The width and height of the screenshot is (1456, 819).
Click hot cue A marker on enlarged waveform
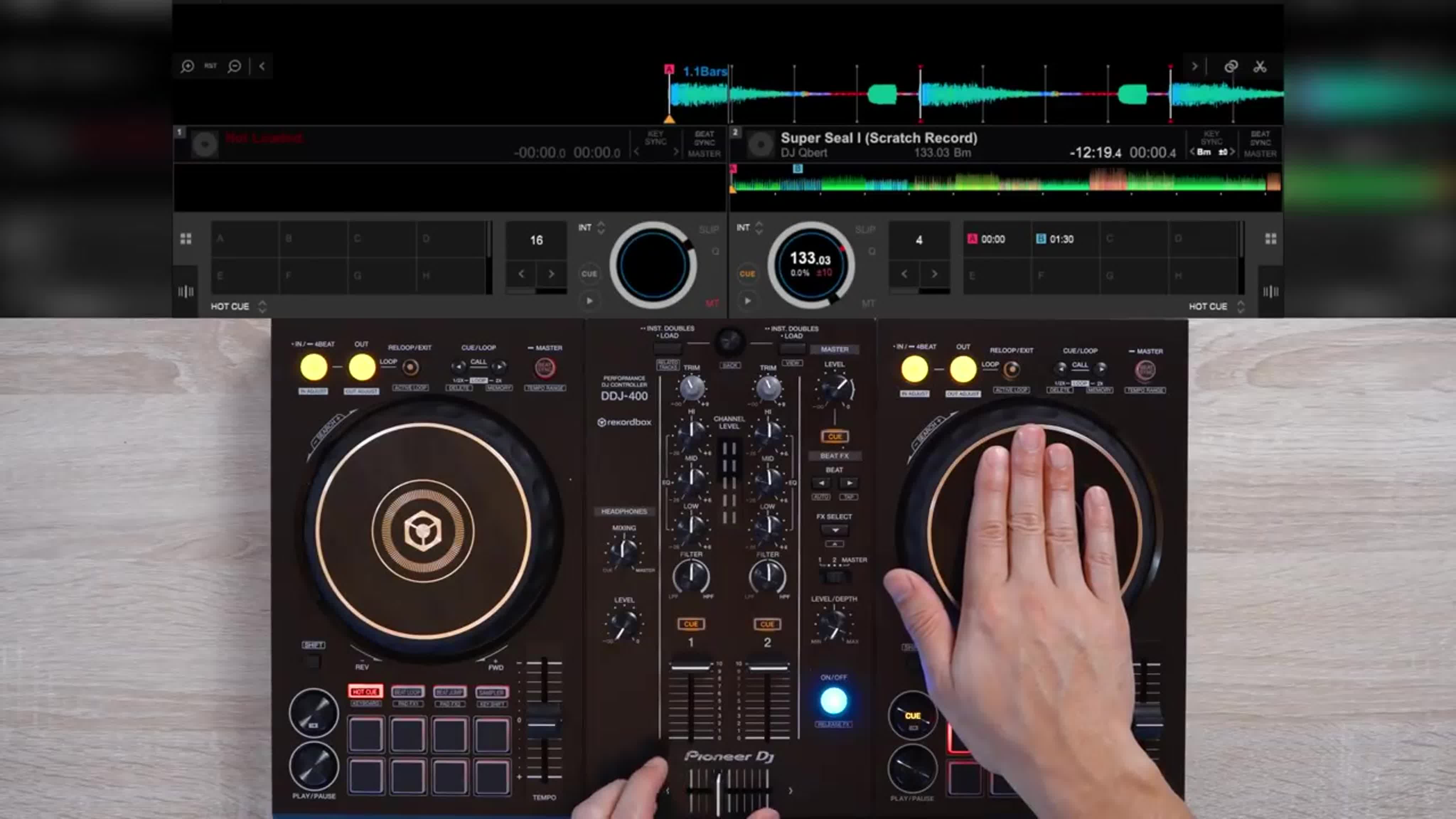tap(669, 70)
